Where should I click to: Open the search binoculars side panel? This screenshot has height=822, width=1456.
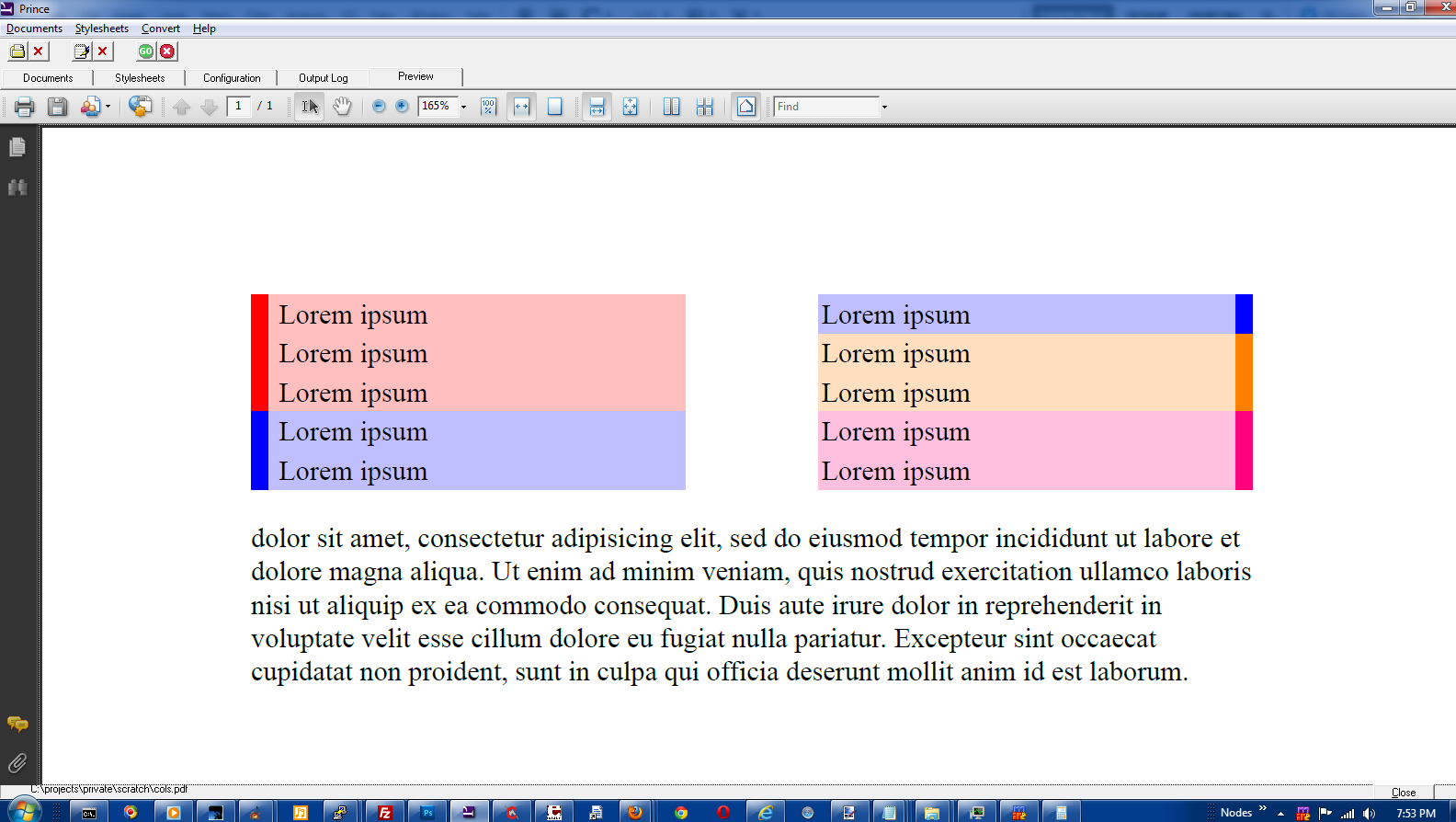pyautogui.click(x=17, y=188)
